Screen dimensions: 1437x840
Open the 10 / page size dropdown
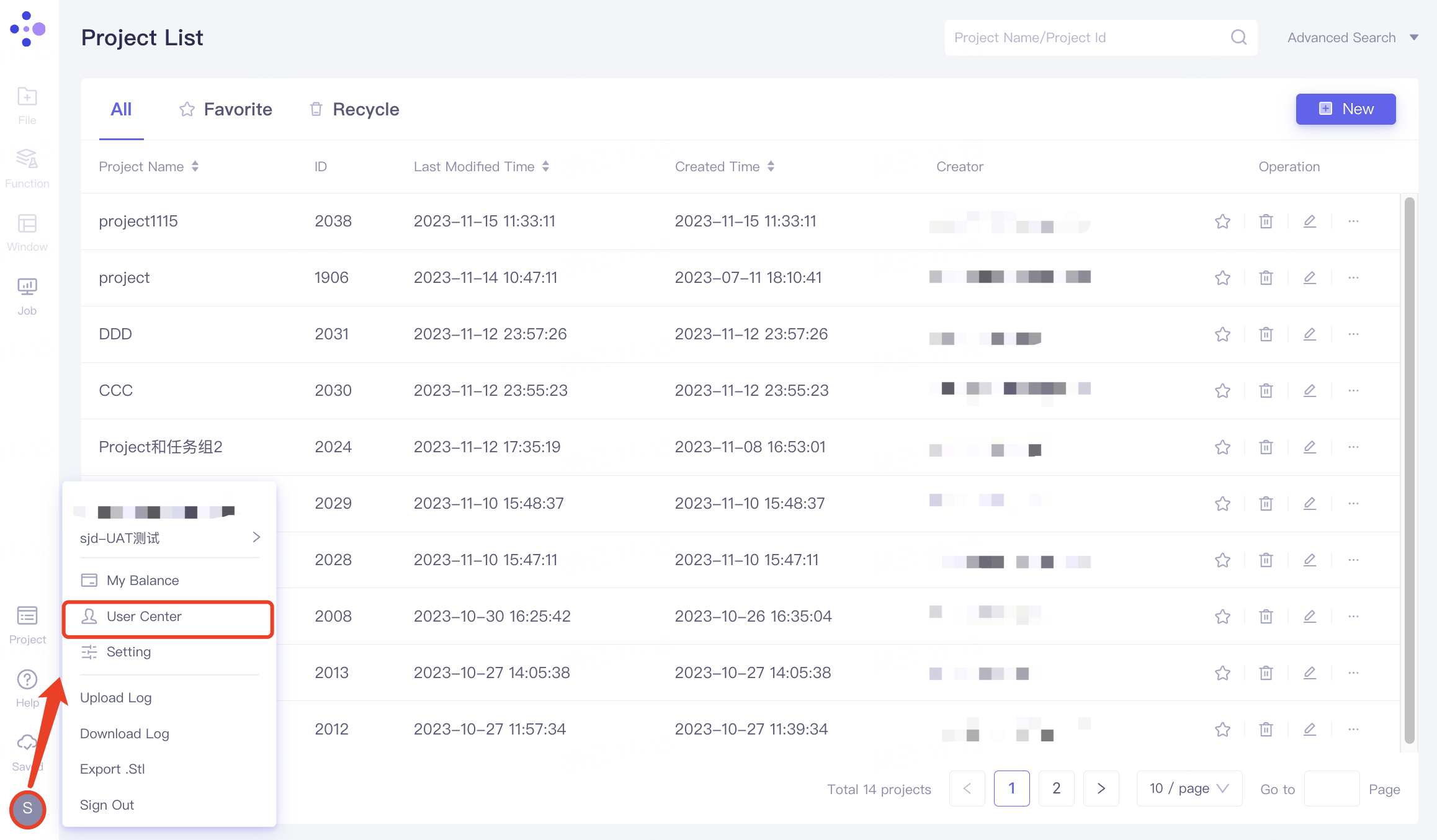(1189, 789)
